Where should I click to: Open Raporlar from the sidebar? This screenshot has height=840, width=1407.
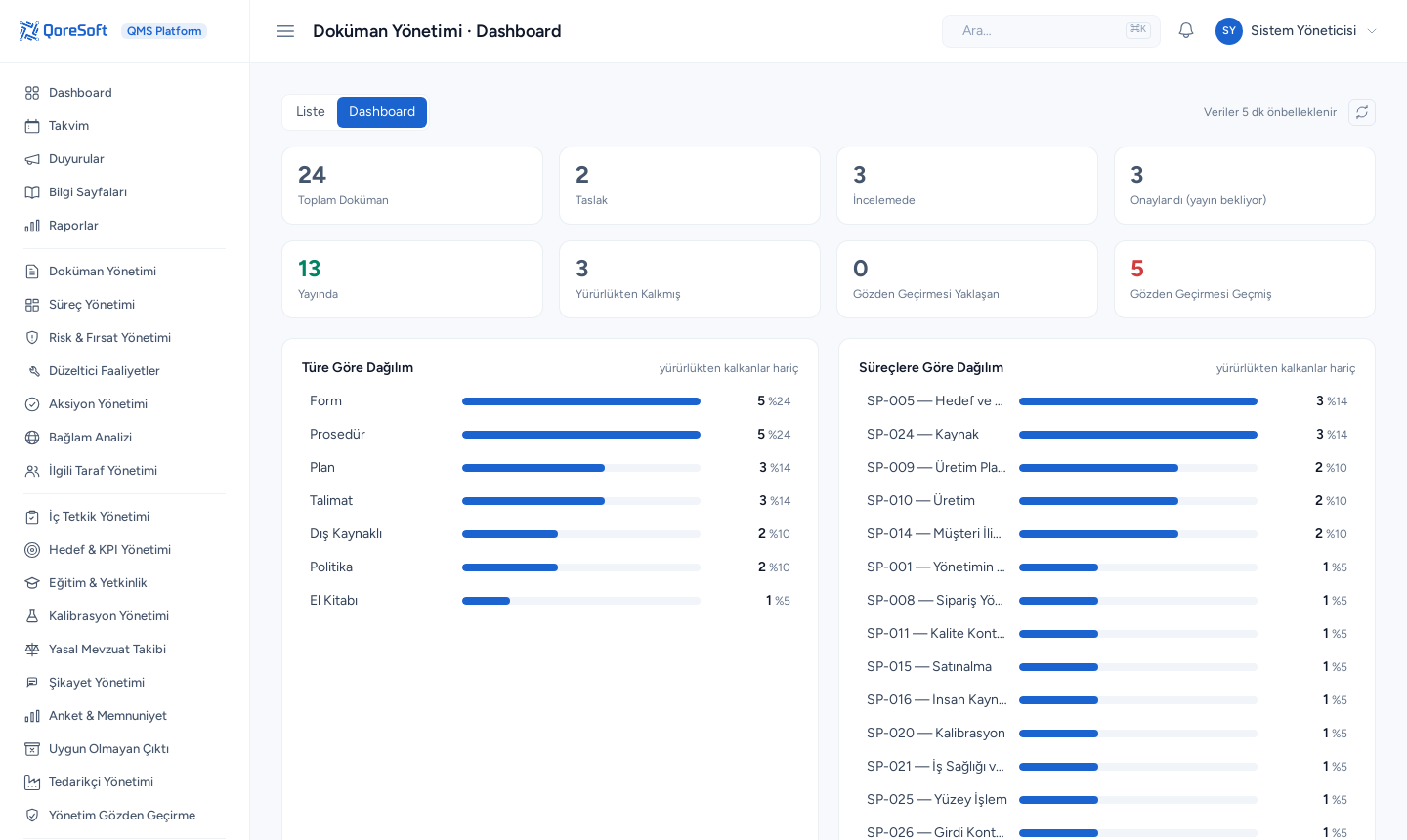[125, 226]
